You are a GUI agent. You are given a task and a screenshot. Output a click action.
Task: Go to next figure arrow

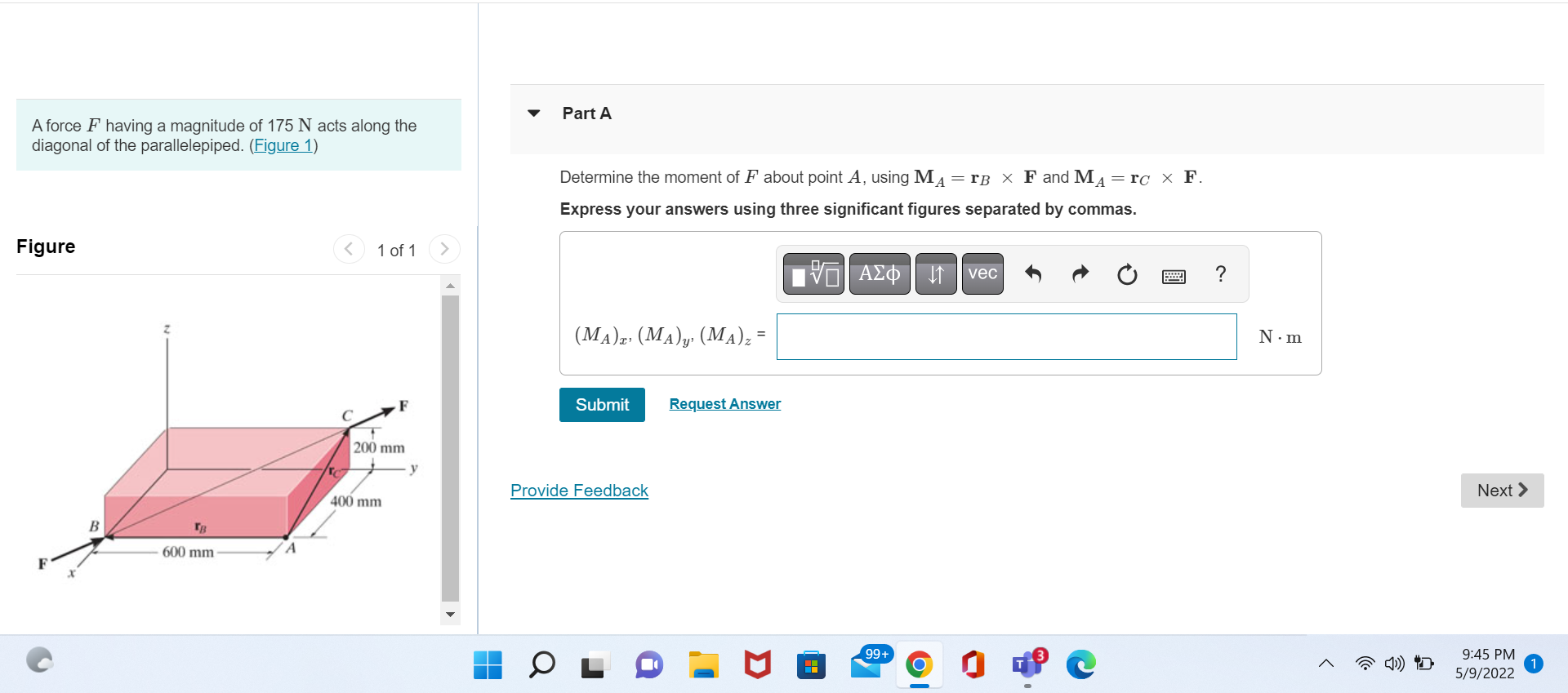pyautogui.click(x=444, y=249)
